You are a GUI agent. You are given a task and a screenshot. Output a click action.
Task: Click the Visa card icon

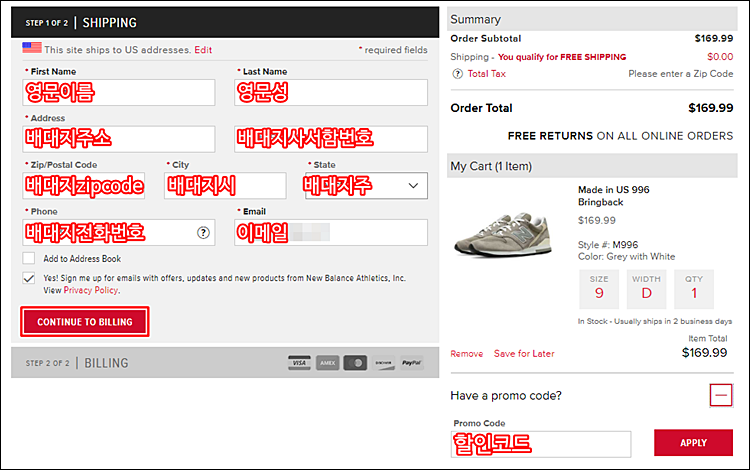coord(299,363)
